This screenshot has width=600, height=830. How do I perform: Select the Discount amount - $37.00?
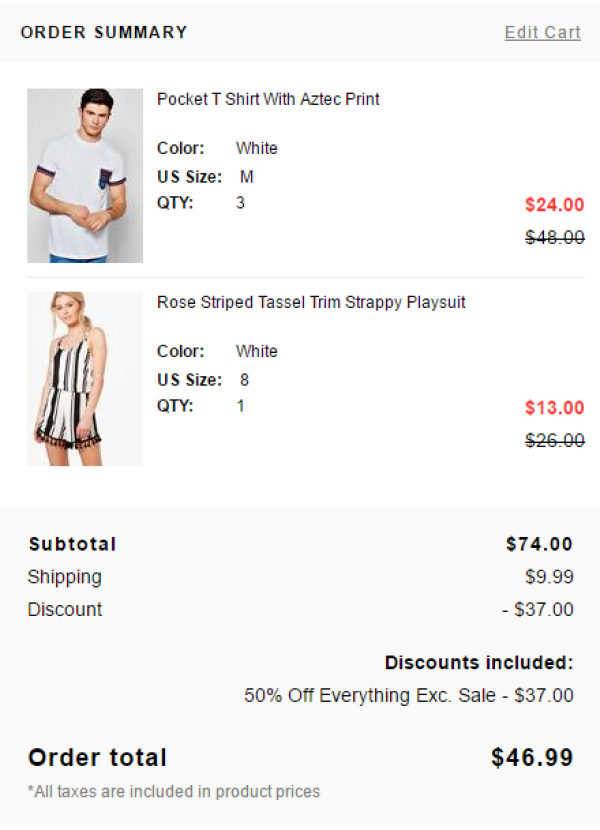pyautogui.click(x=538, y=609)
